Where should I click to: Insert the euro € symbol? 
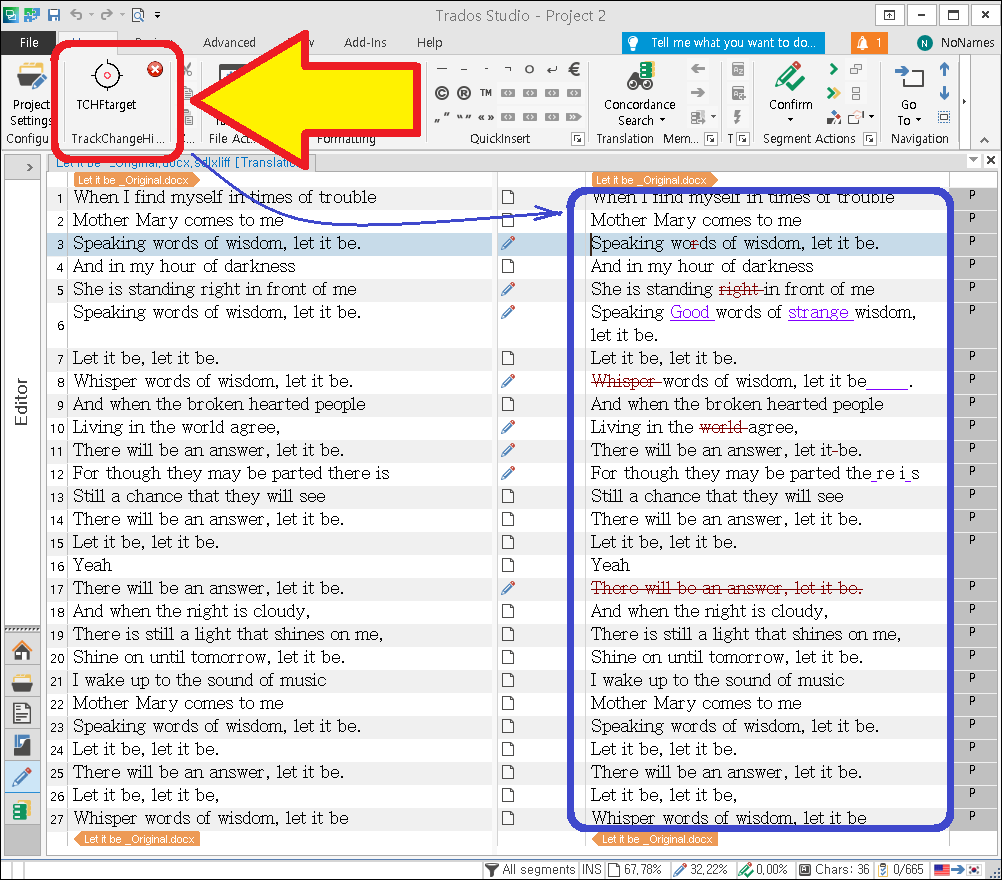[x=574, y=69]
